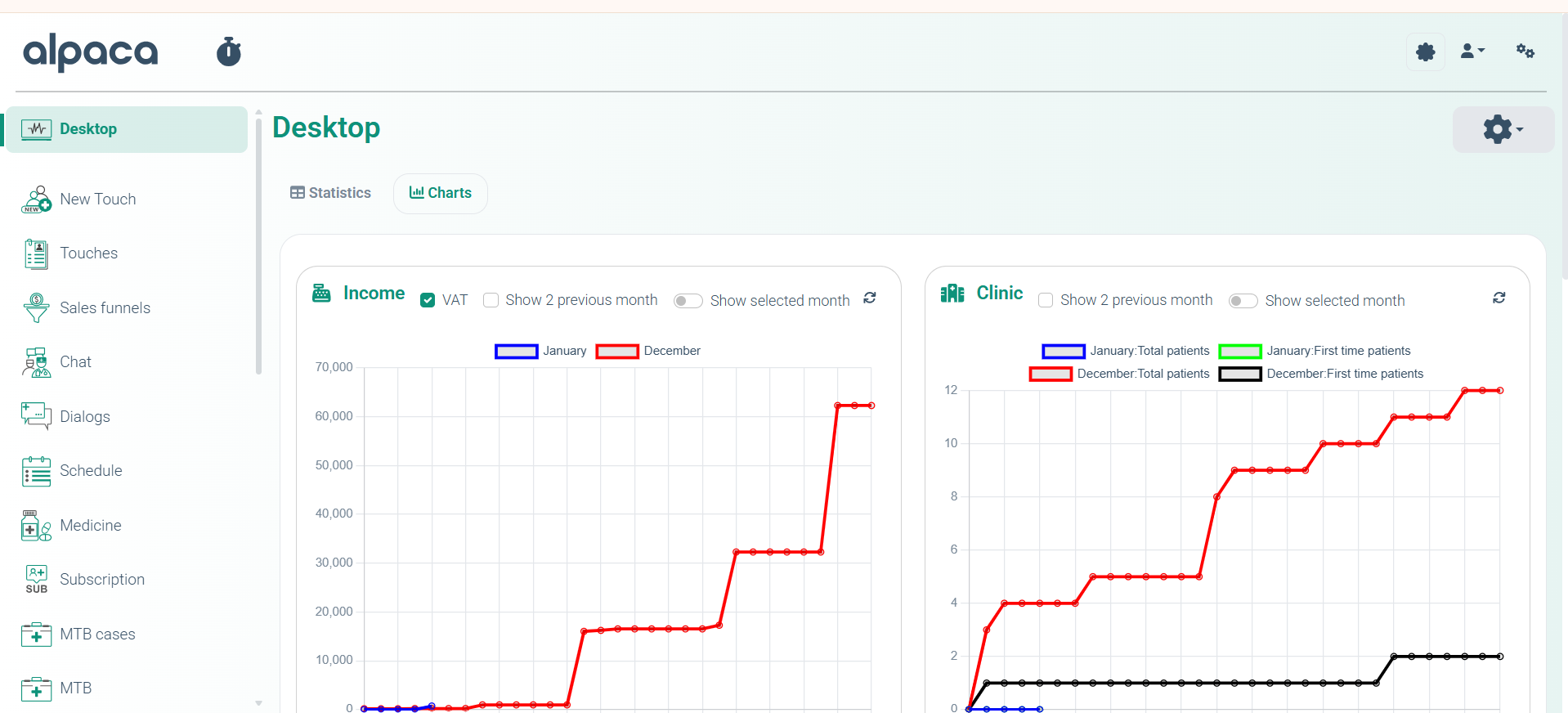Open the user account dropdown
Viewport: 1568px width, 713px height.
coord(1472,52)
